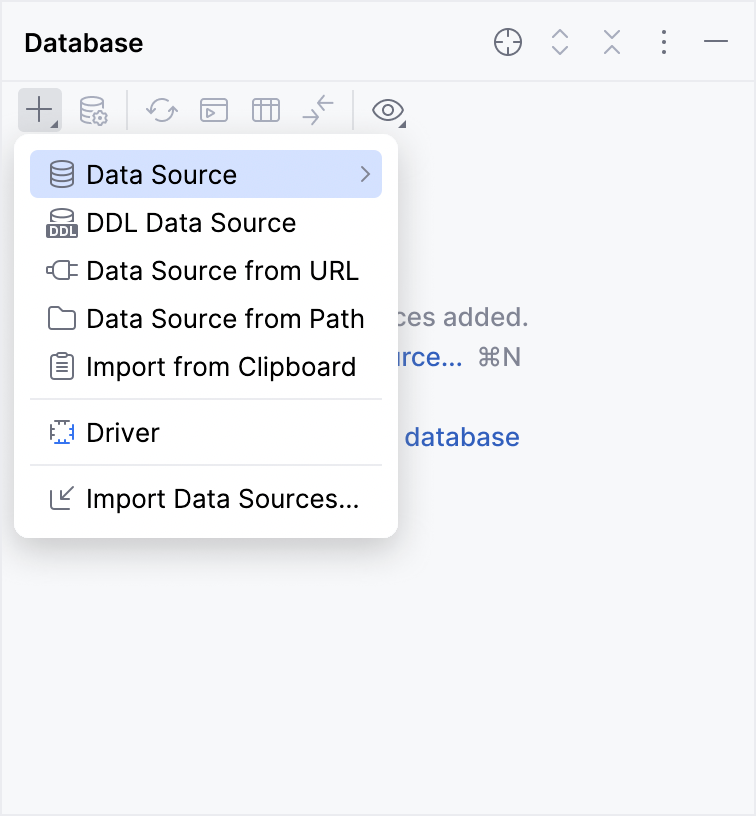Select the Driver menu entry
This screenshot has width=756, height=816.
click(122, 433)
